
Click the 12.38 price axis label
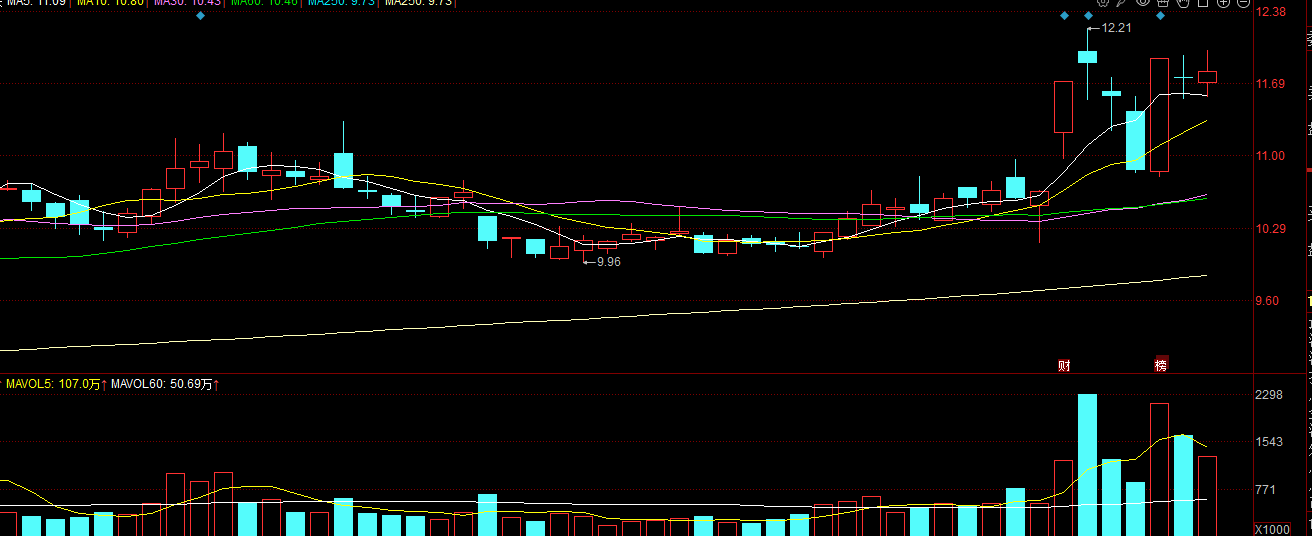click(1271, 12)
